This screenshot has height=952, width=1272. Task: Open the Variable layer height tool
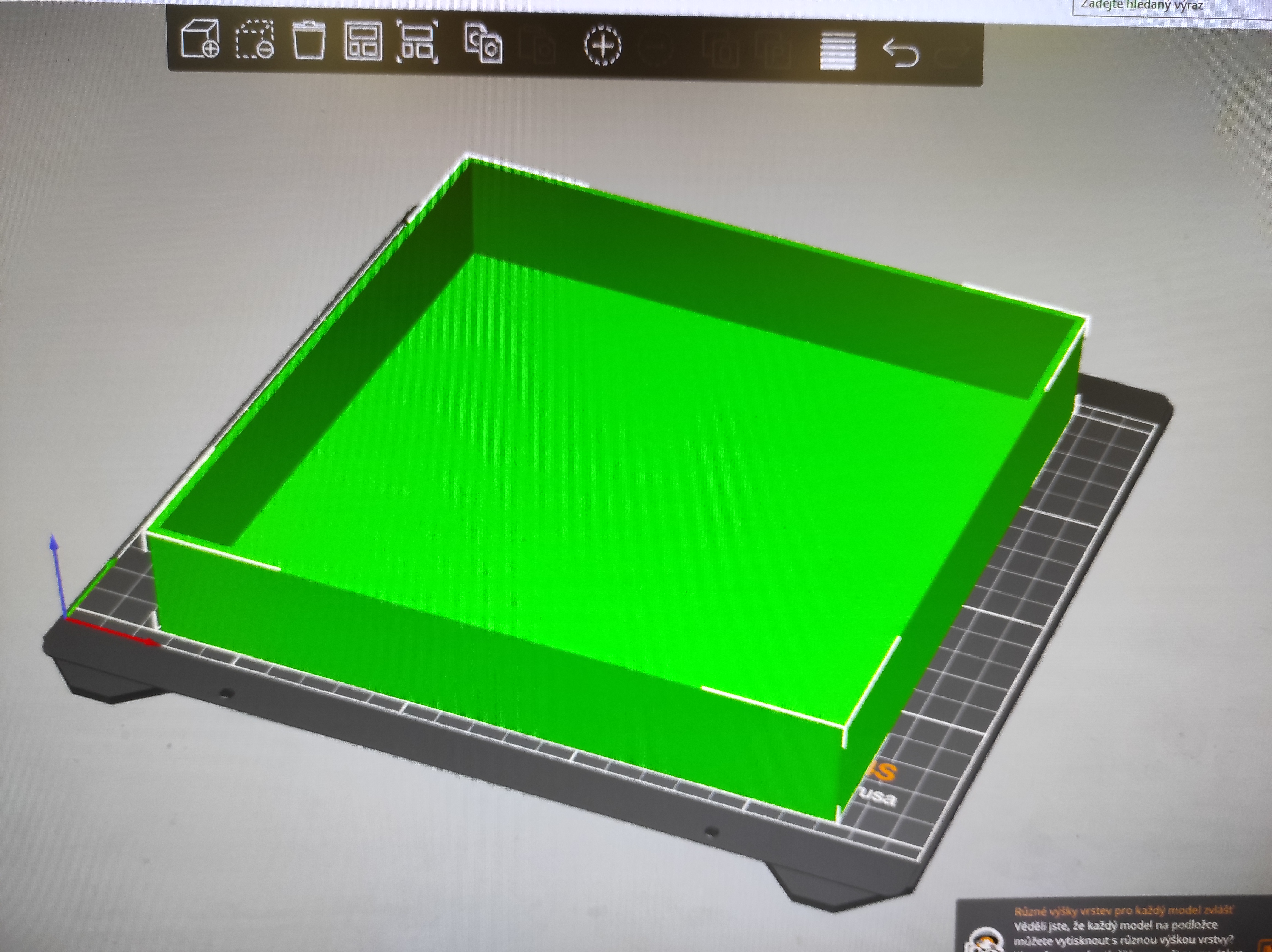click(838, 51)
